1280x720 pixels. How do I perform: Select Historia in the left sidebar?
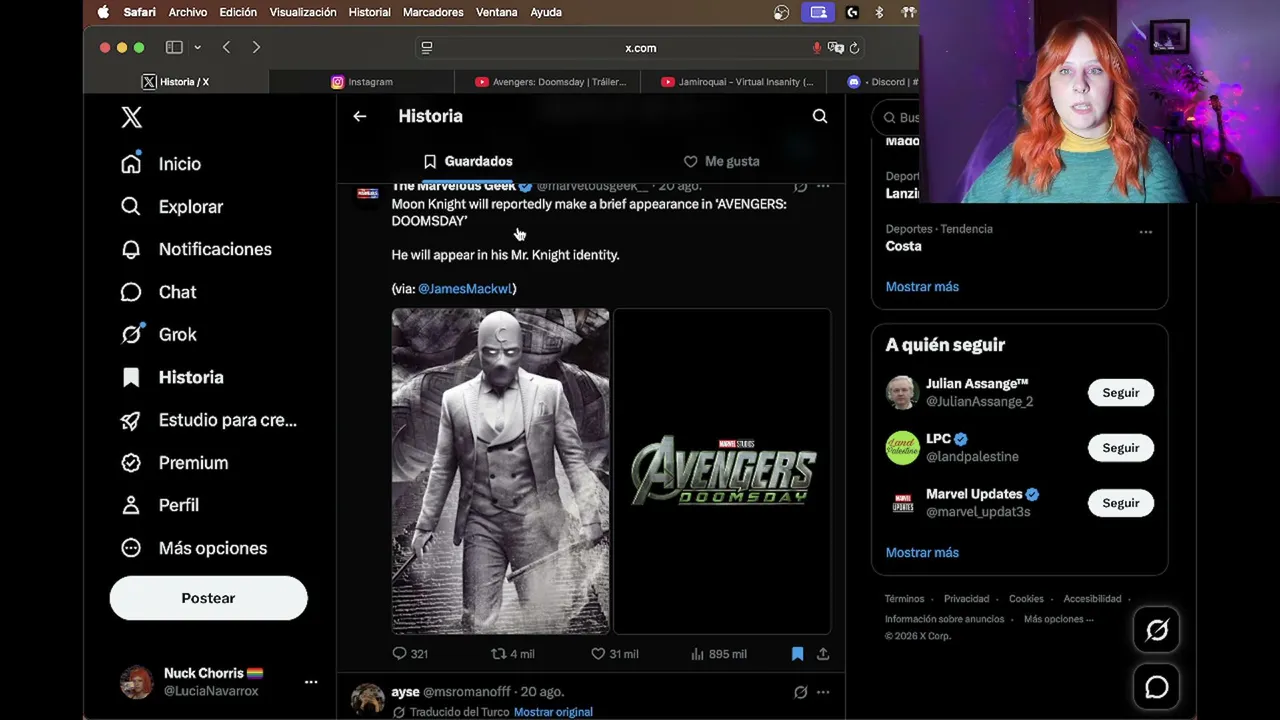click(171, 377)
